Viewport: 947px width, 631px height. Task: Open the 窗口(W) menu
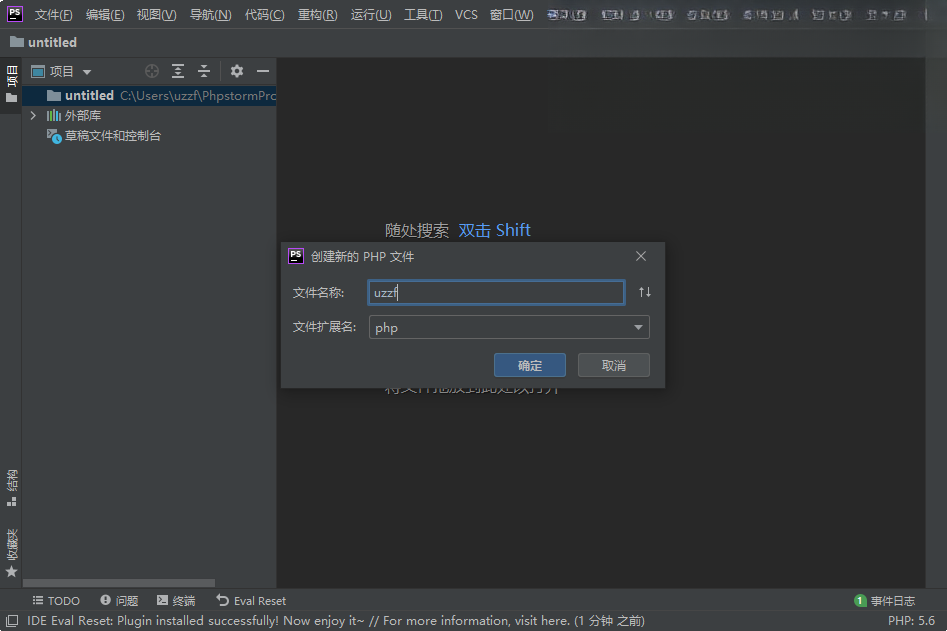click(x=512, y=14)
